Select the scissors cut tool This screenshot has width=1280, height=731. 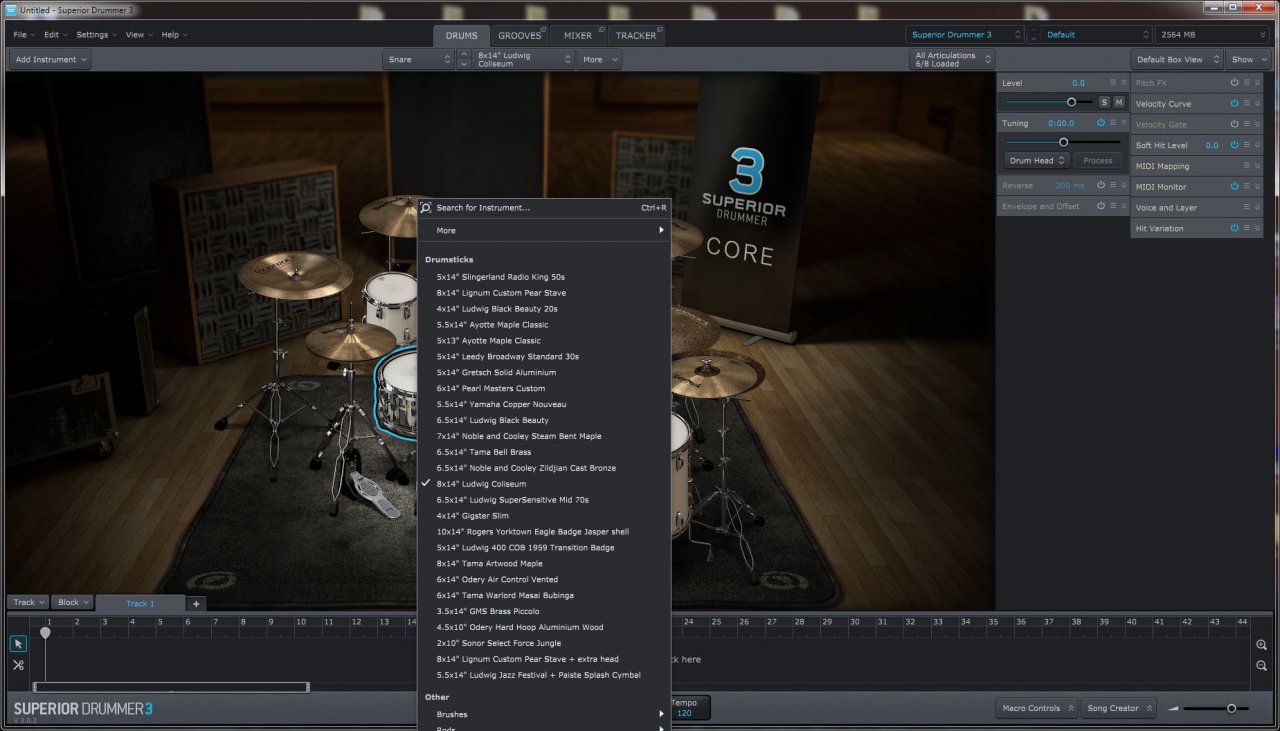point(18,665)
